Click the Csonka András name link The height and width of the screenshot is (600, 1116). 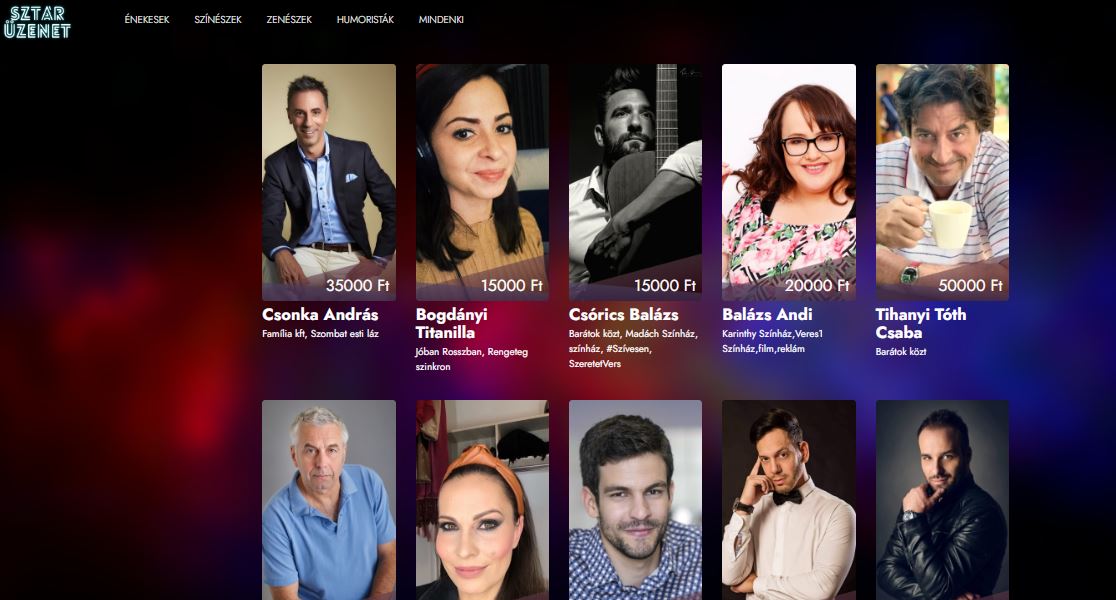(320, 315)
